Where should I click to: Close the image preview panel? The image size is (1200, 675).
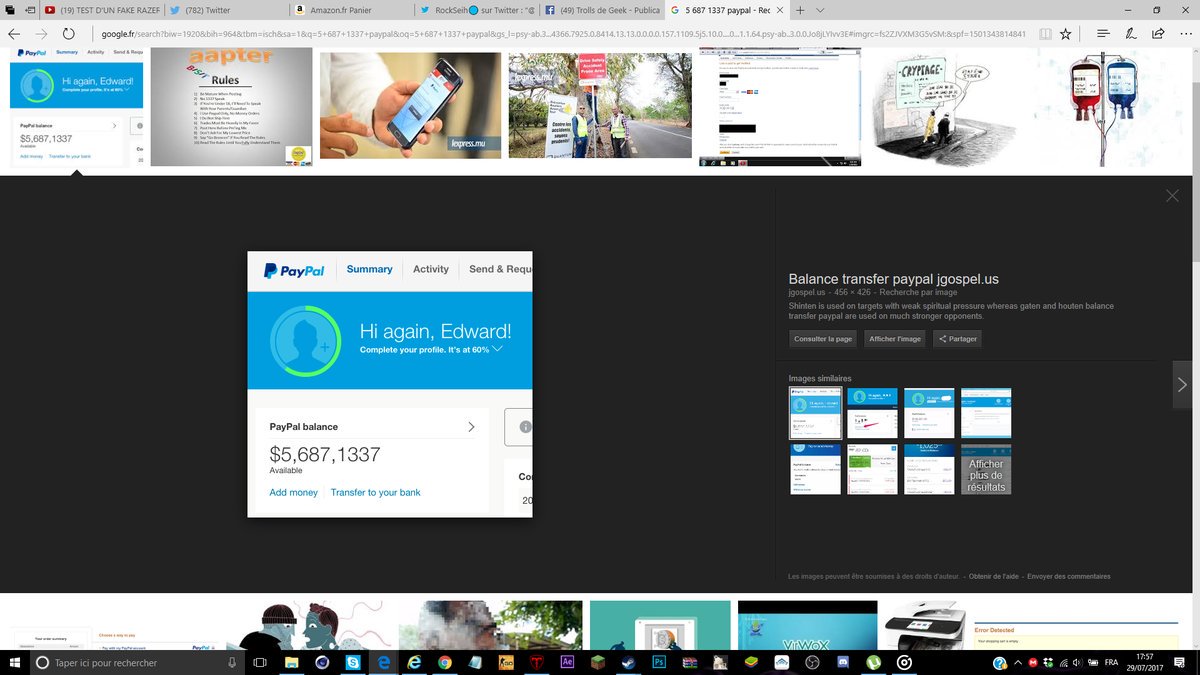tap(1172, 196)
